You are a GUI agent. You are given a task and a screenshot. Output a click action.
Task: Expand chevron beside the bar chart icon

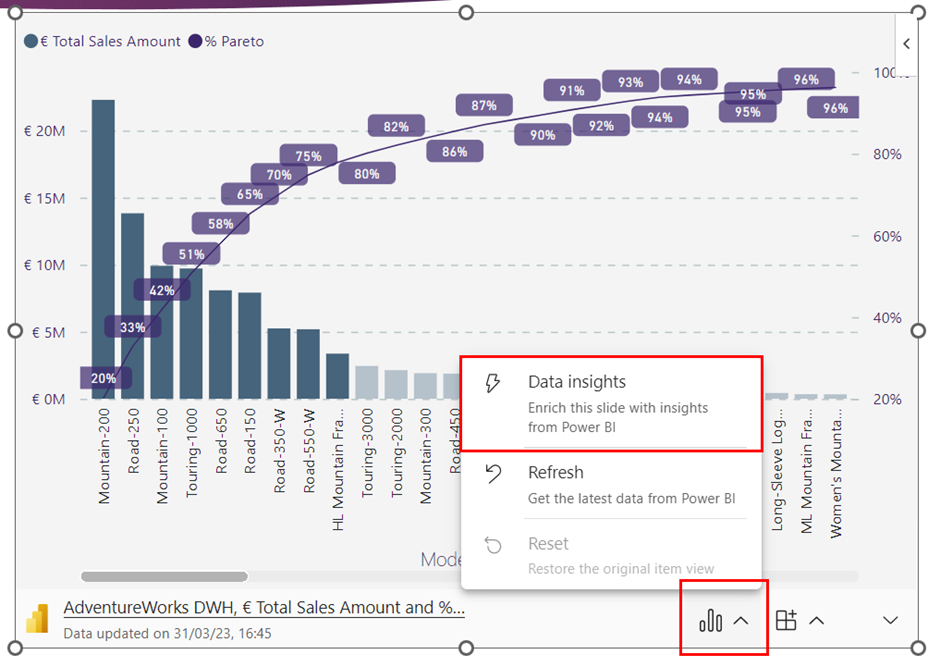coord(741,621)
